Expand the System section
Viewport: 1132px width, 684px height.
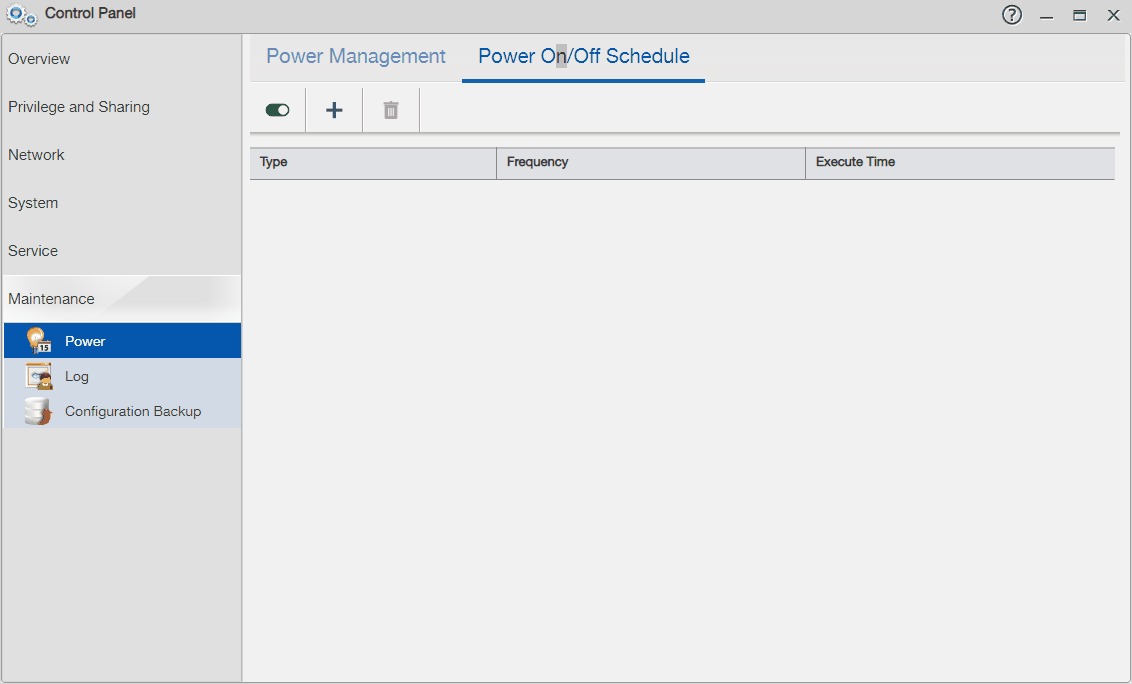coord(122,203)
